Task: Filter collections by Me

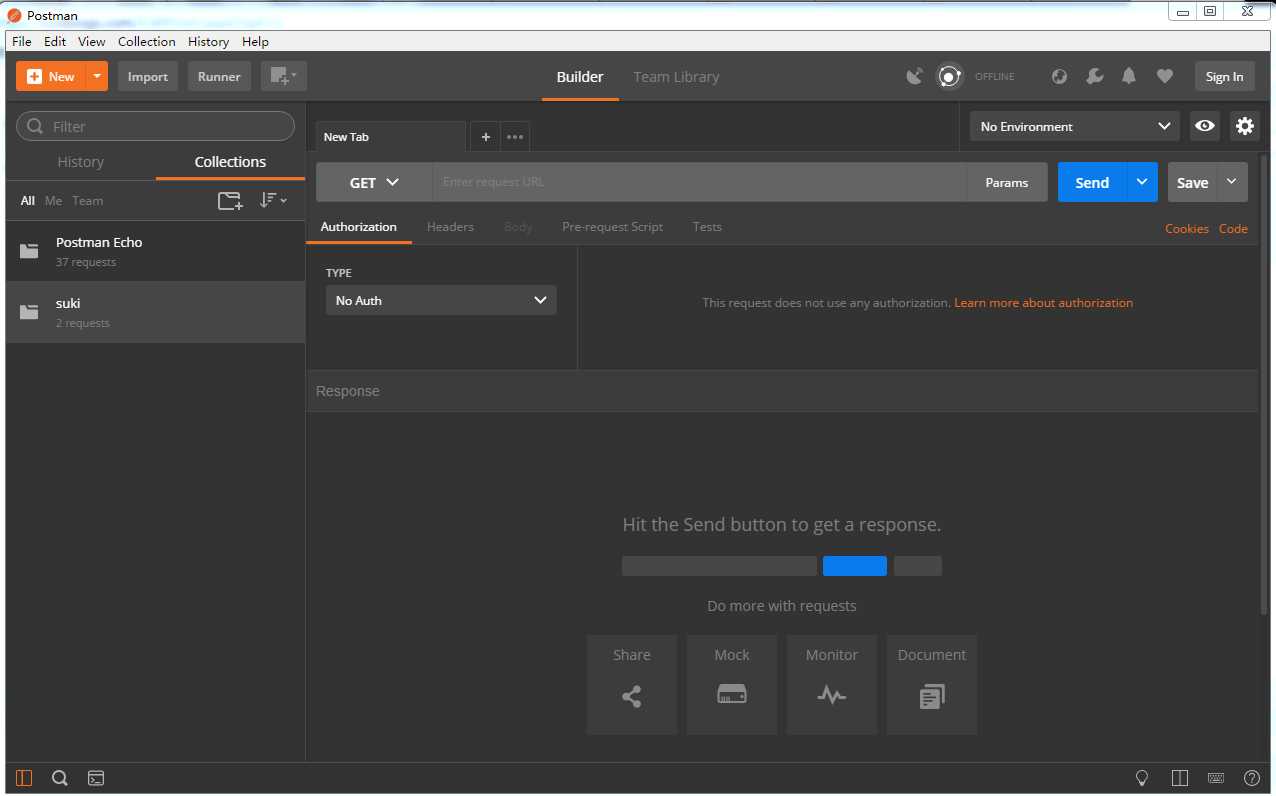Action: (x=54, y=201)
